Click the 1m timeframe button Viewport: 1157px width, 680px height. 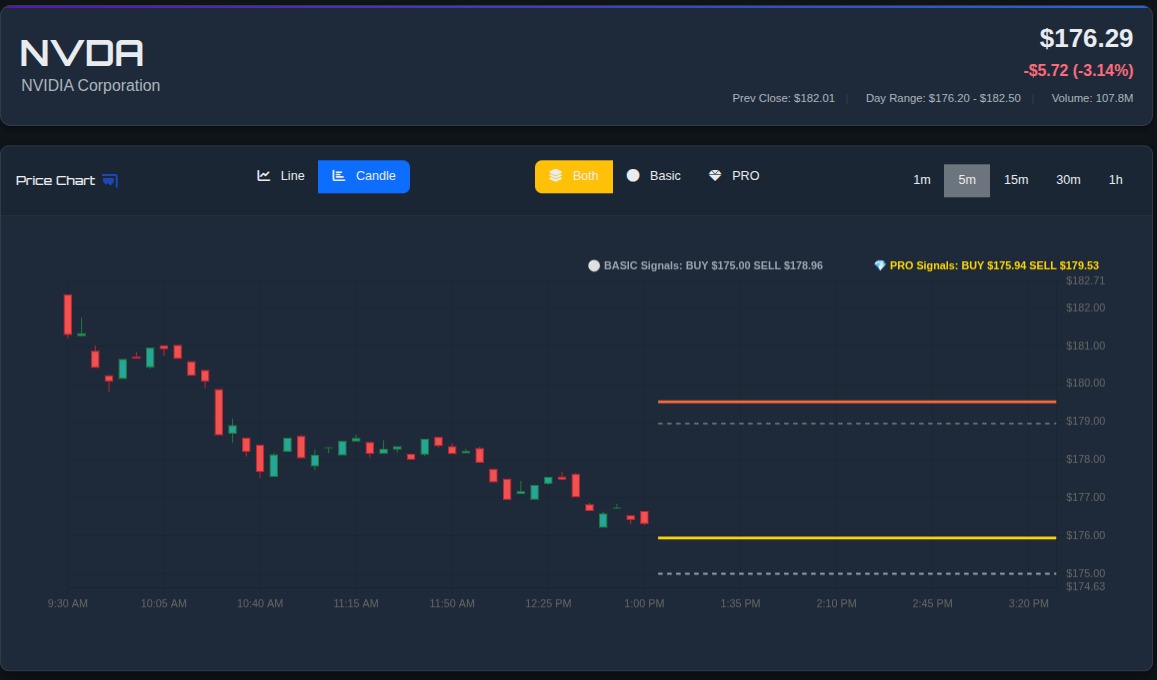pyautogui.click(x=922, y=180)
